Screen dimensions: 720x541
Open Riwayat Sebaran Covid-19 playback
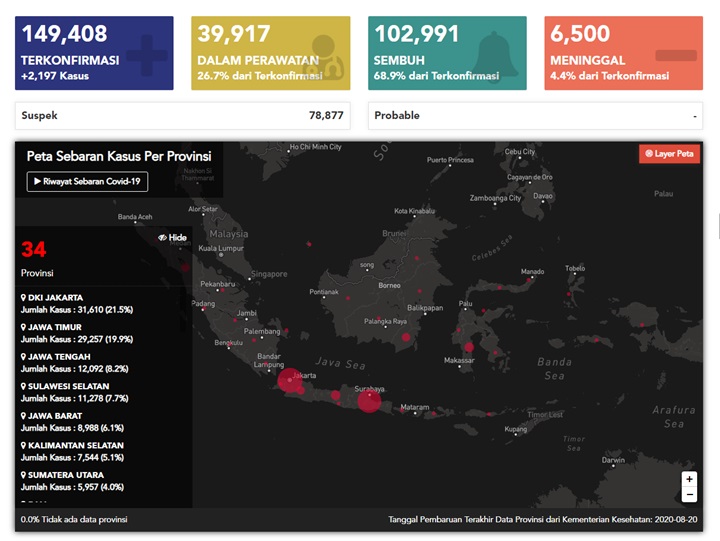click(88, 182)
